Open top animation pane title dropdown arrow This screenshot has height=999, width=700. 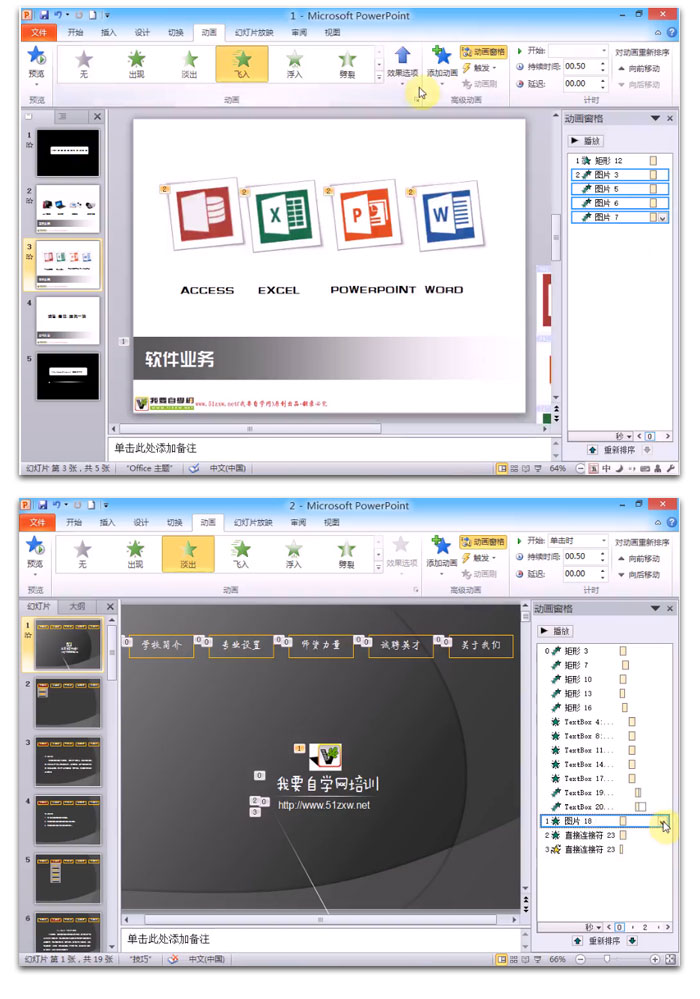click(x=655, y=119)
